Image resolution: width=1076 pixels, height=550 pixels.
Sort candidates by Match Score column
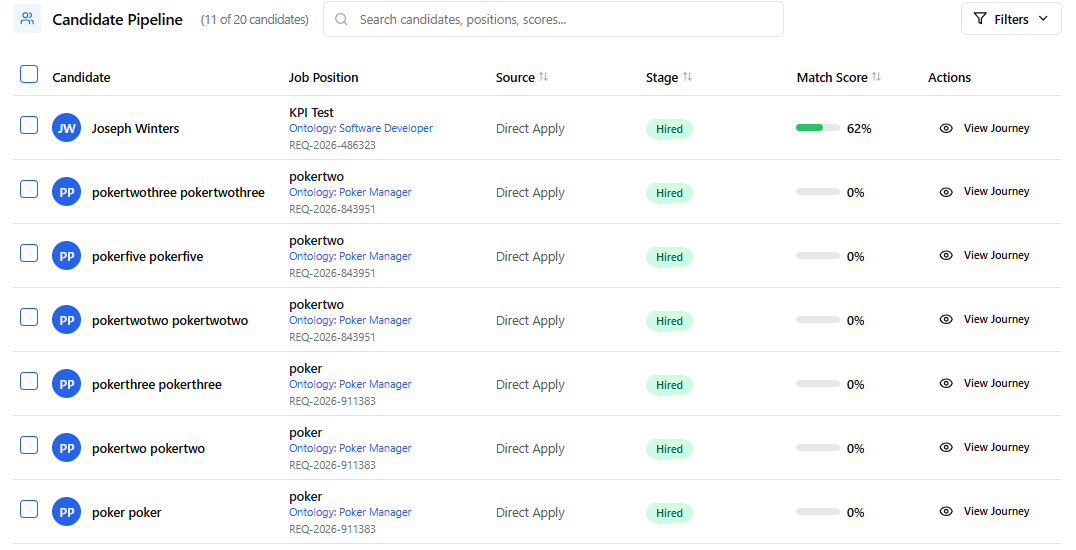(x=876, y=77)
